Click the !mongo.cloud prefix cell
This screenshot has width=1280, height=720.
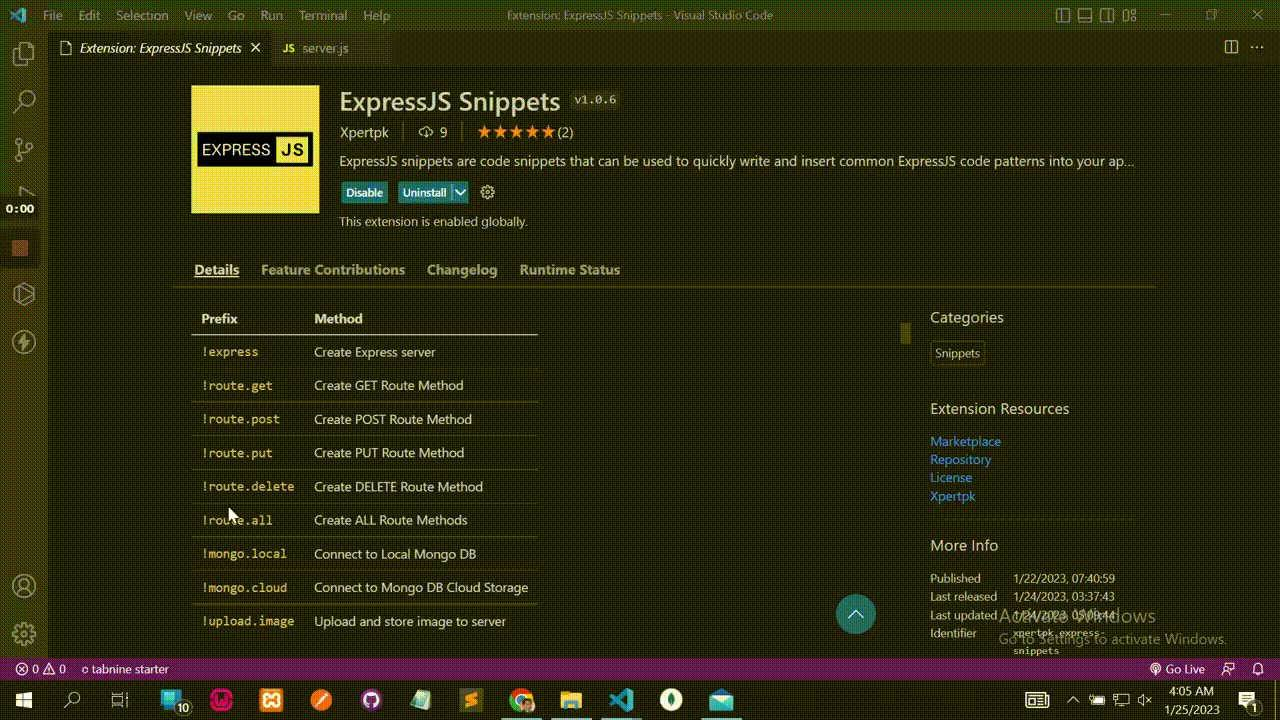click(244, 587)
